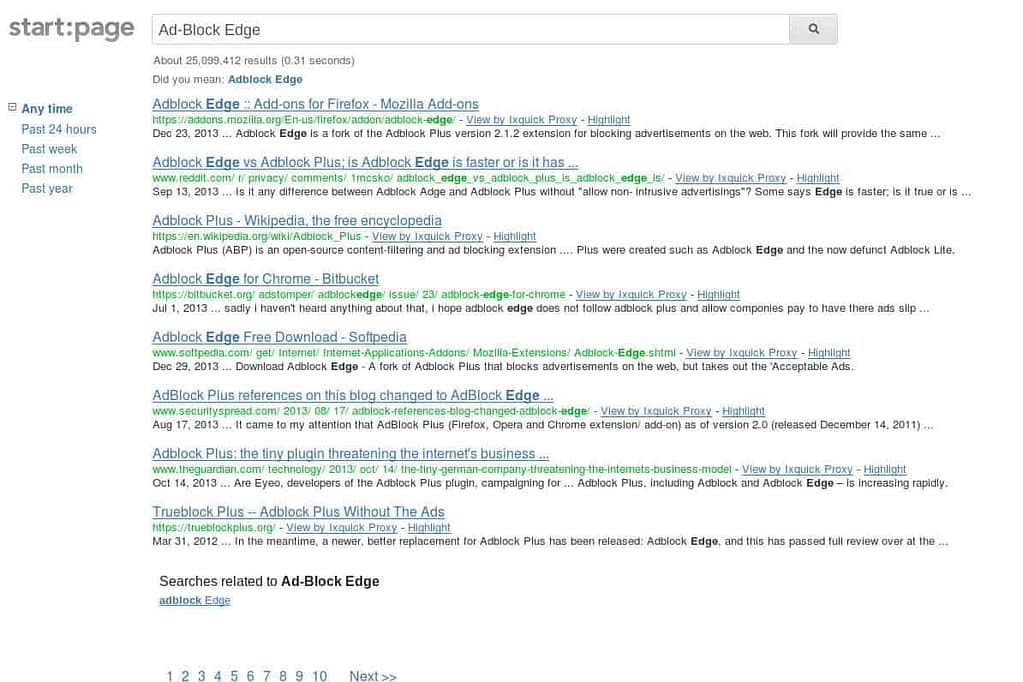This screenshot has height=682, width=1023.
Task: Click the Startpage logo
Action: [71, 29]
